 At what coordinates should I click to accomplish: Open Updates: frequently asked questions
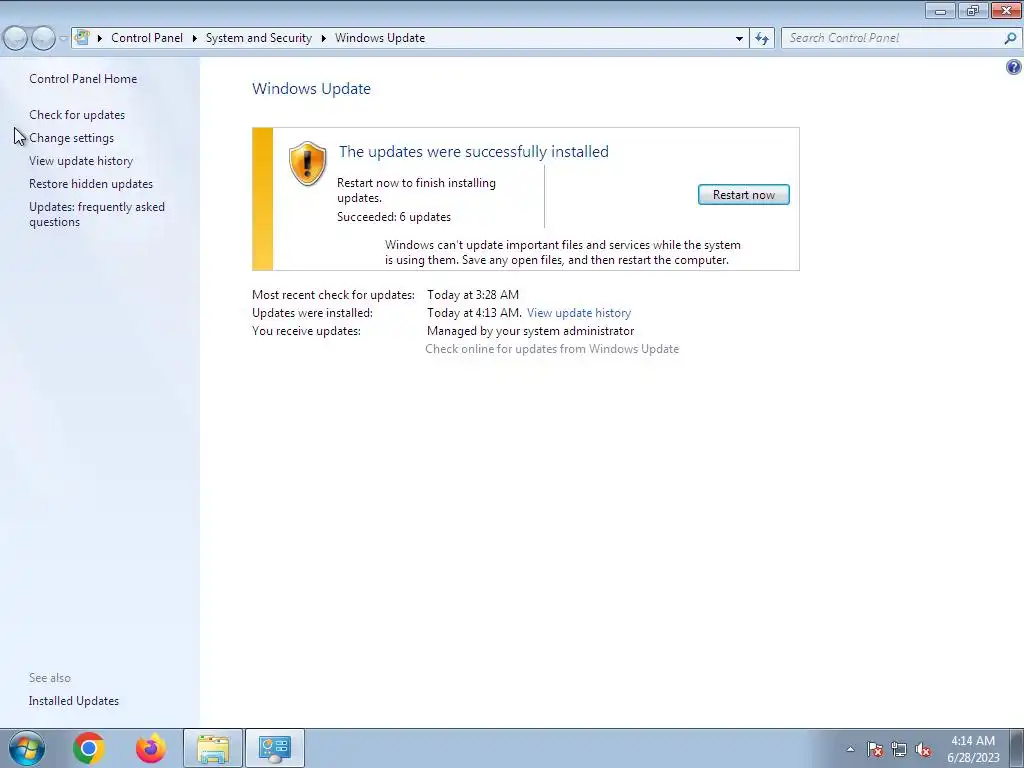(x=97, y=214)
